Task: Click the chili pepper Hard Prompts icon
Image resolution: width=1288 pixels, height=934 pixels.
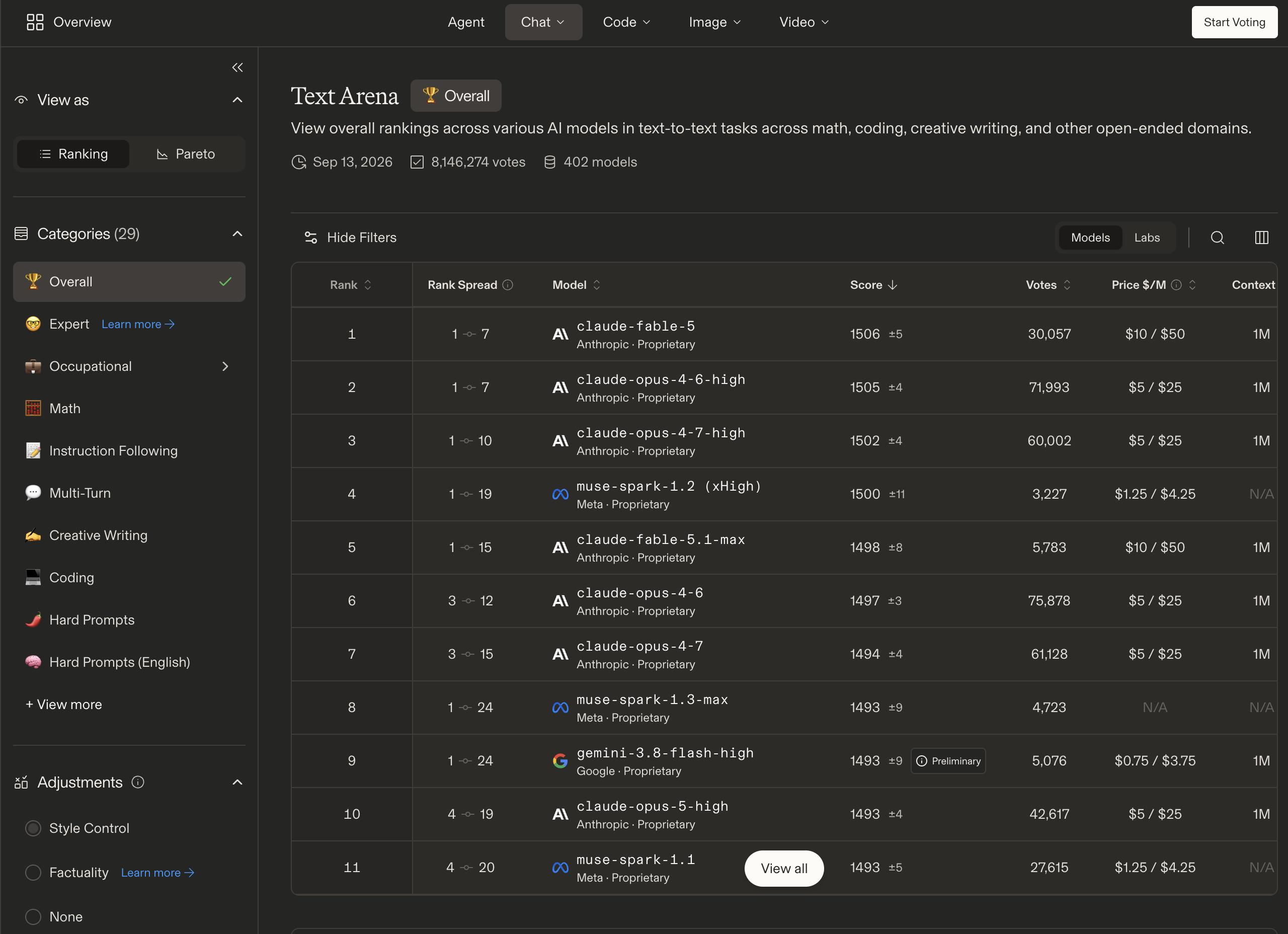Action: coord(33,619)
